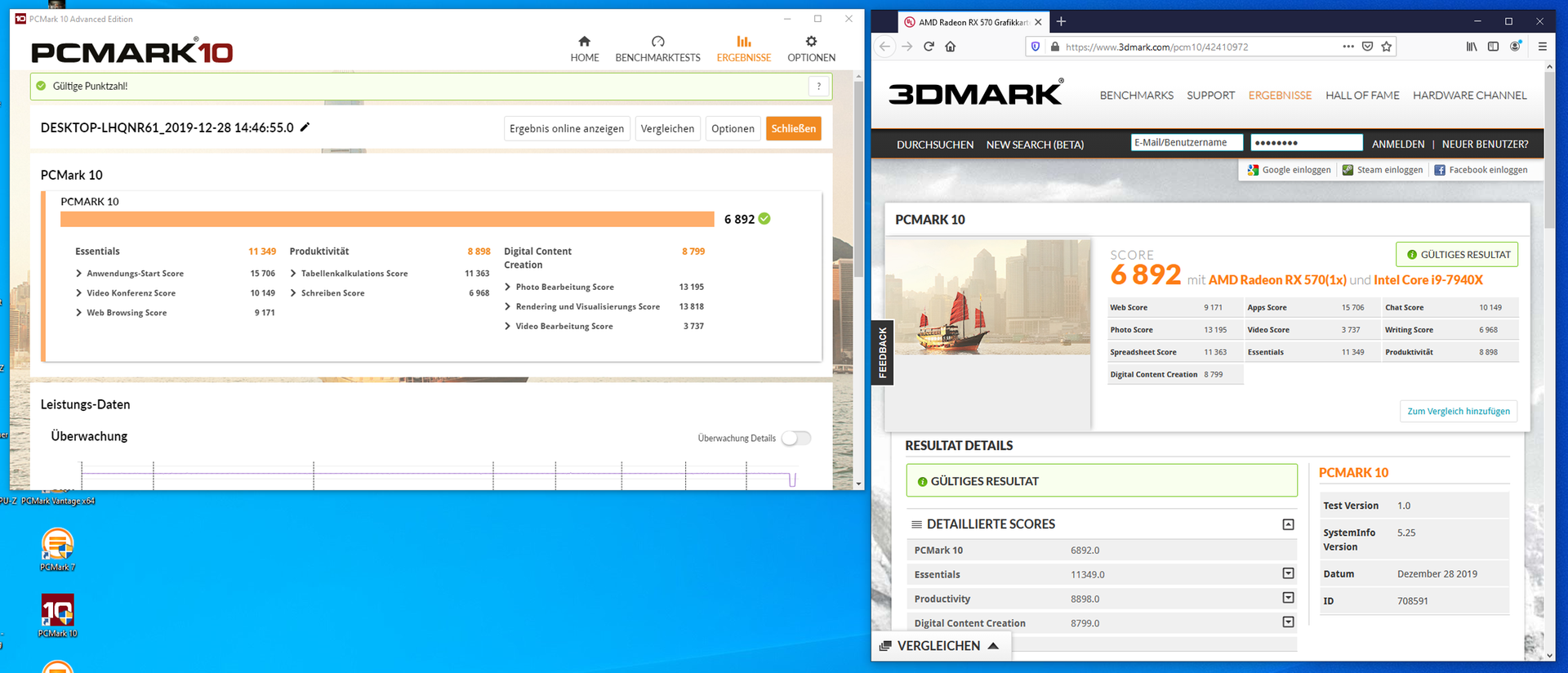Click Vergleichen button in PCMark 10
The width and height of the screenshot is (1568, 673).
click(x=667, y=128)
